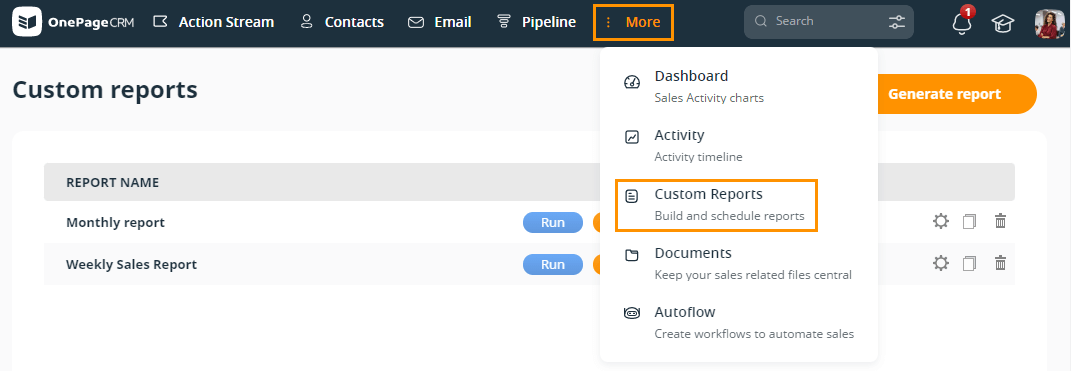Click "Keep your sales related files central"

click(x=753, y=275)
